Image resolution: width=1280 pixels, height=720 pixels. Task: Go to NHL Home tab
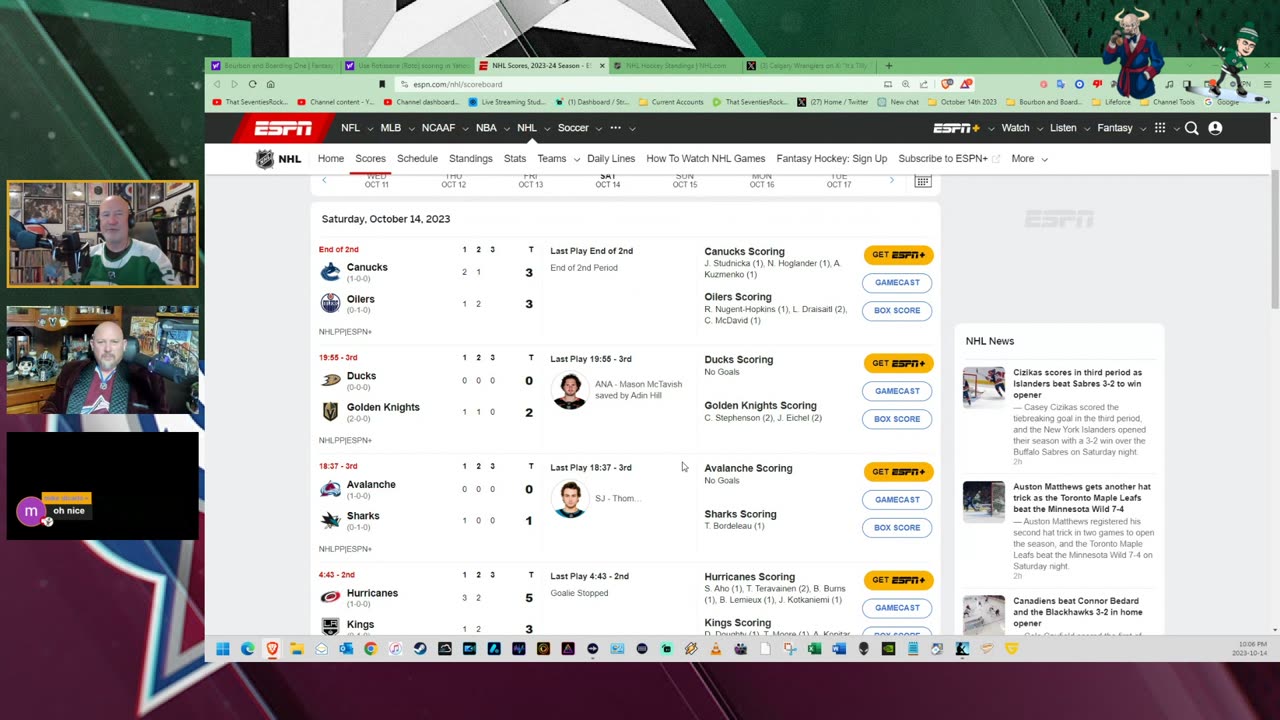coord(331,159)
